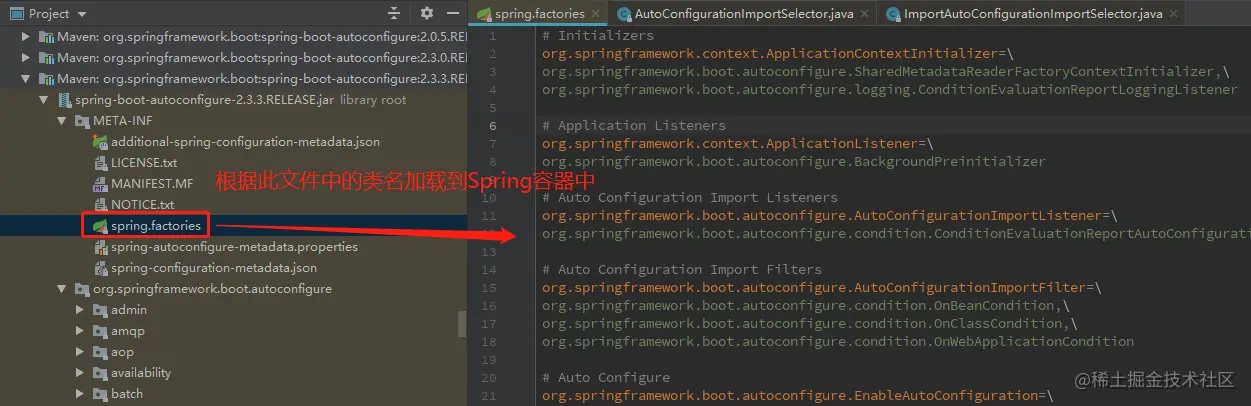Click class icon on AutoConfigurationImportSelector.java tab
The height and width of the screenshot is (406, 1251).
tap(624, 14)
